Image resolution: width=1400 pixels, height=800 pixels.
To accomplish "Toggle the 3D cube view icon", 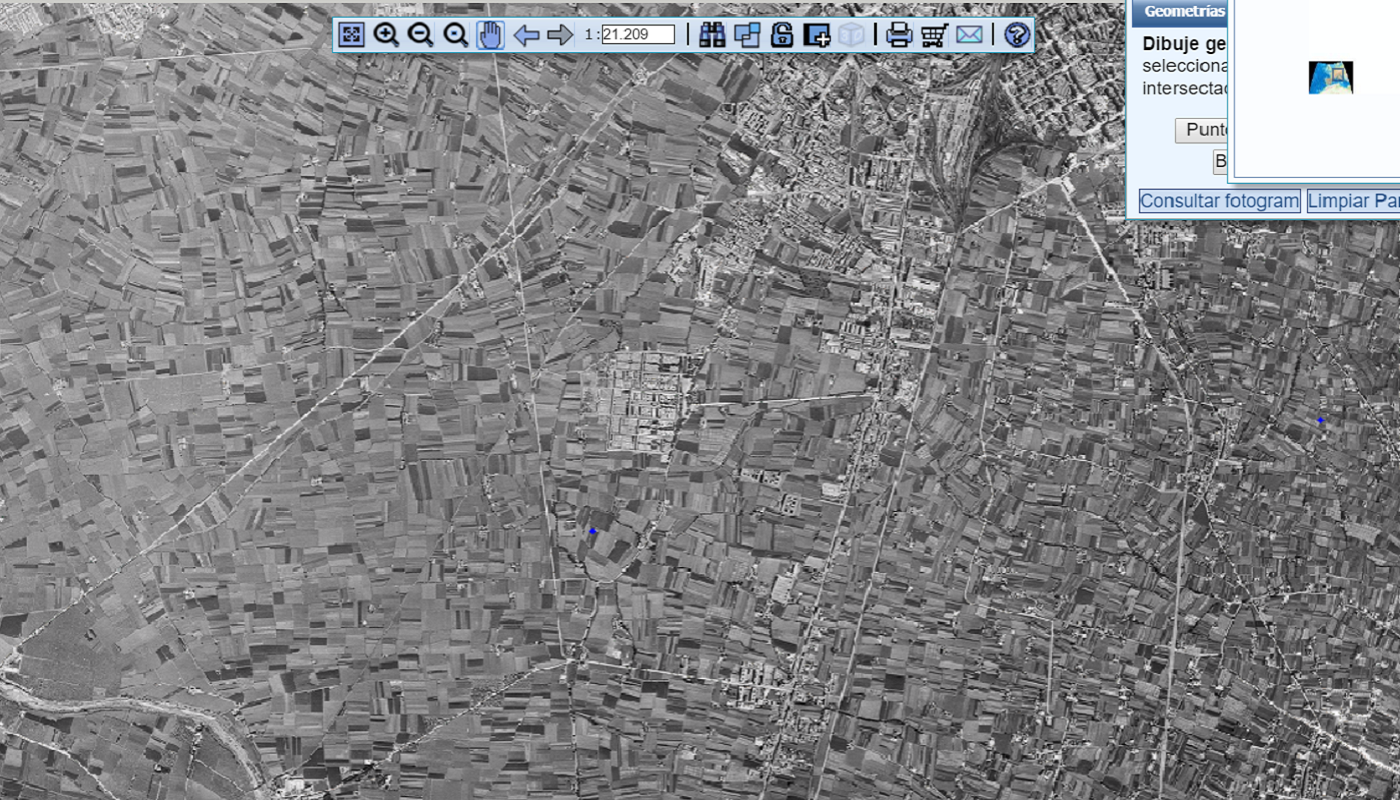I will tap(851, 35).
